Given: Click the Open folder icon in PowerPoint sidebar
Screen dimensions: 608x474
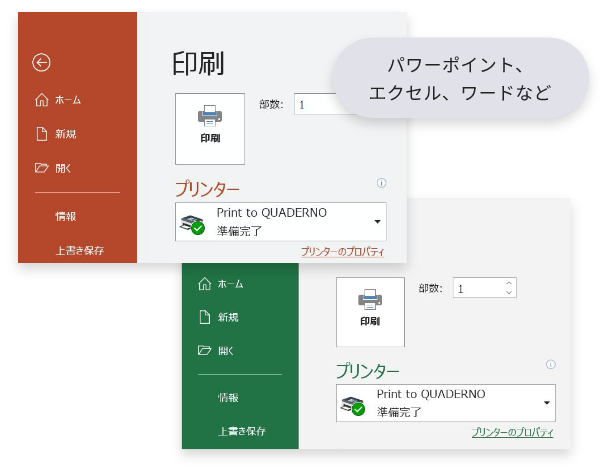Looking at the screenshot, I should click(41, 168).
